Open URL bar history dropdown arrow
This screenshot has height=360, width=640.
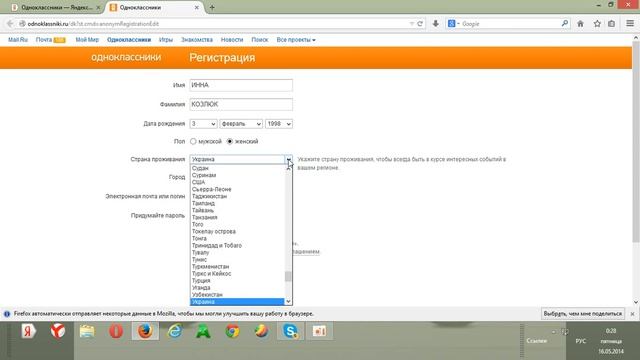tap(411, 24)
